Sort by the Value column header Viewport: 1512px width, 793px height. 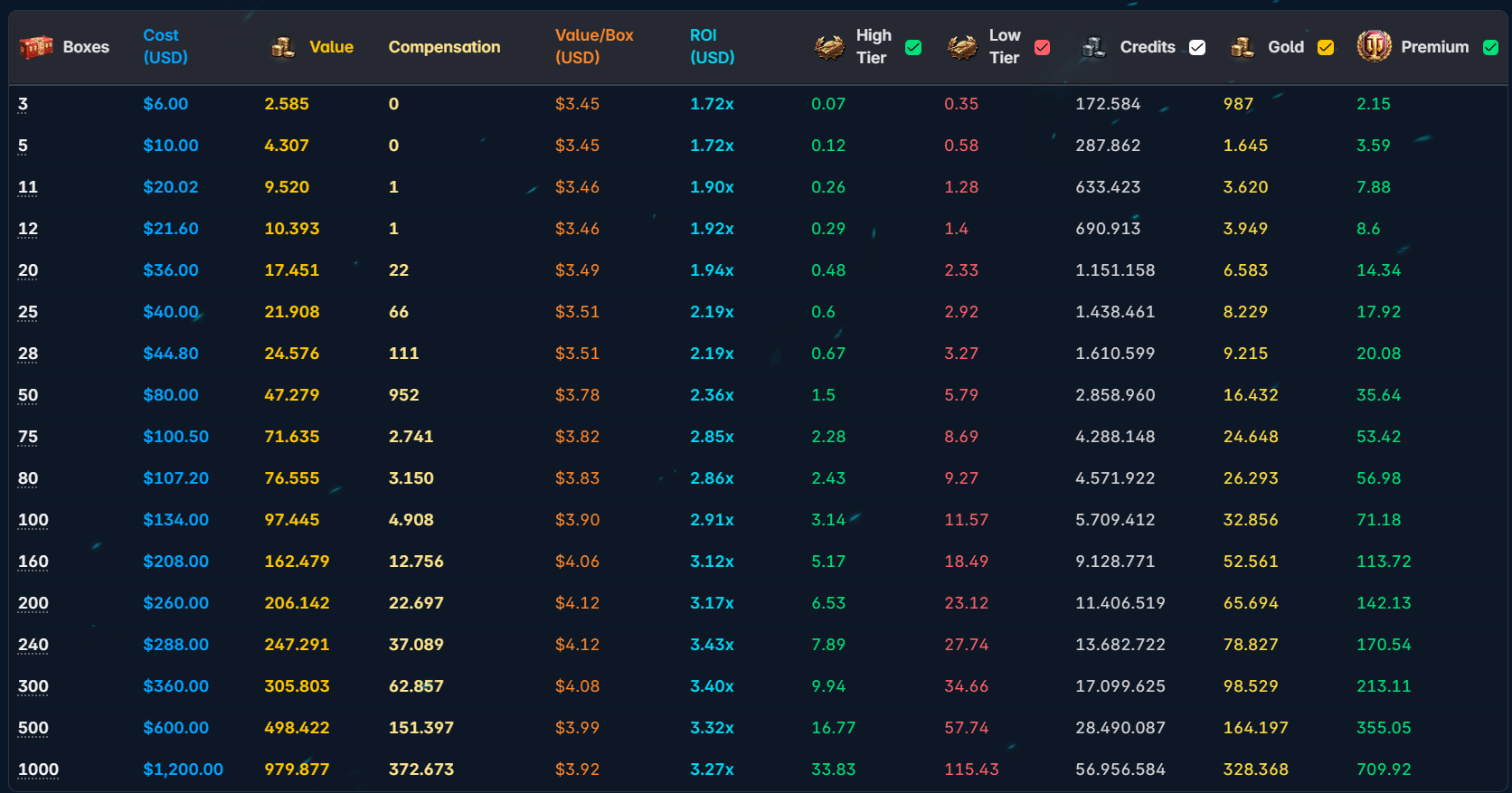[331, 47]
